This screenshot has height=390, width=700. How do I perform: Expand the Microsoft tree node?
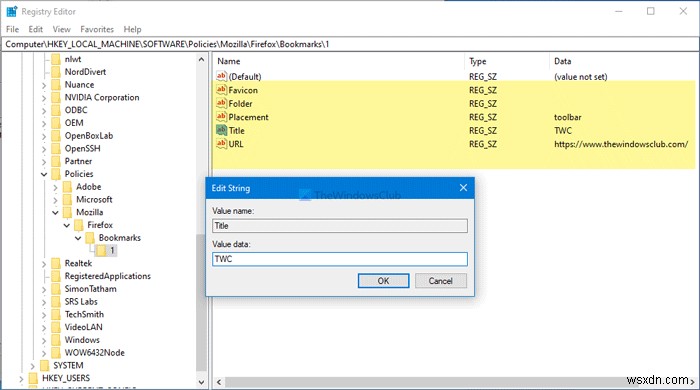[x=55, y=200]
